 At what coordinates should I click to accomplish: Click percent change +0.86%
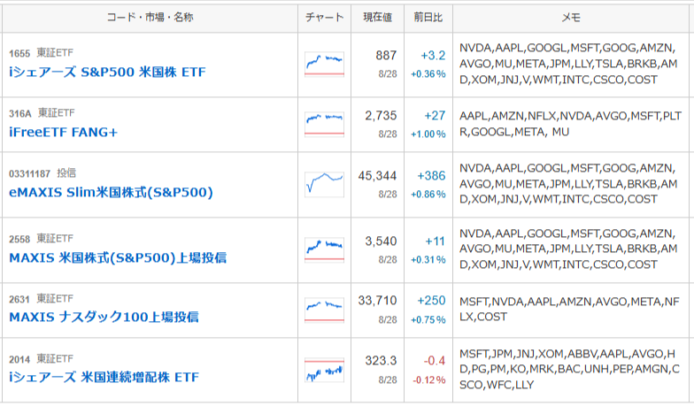tap(428, 194)
